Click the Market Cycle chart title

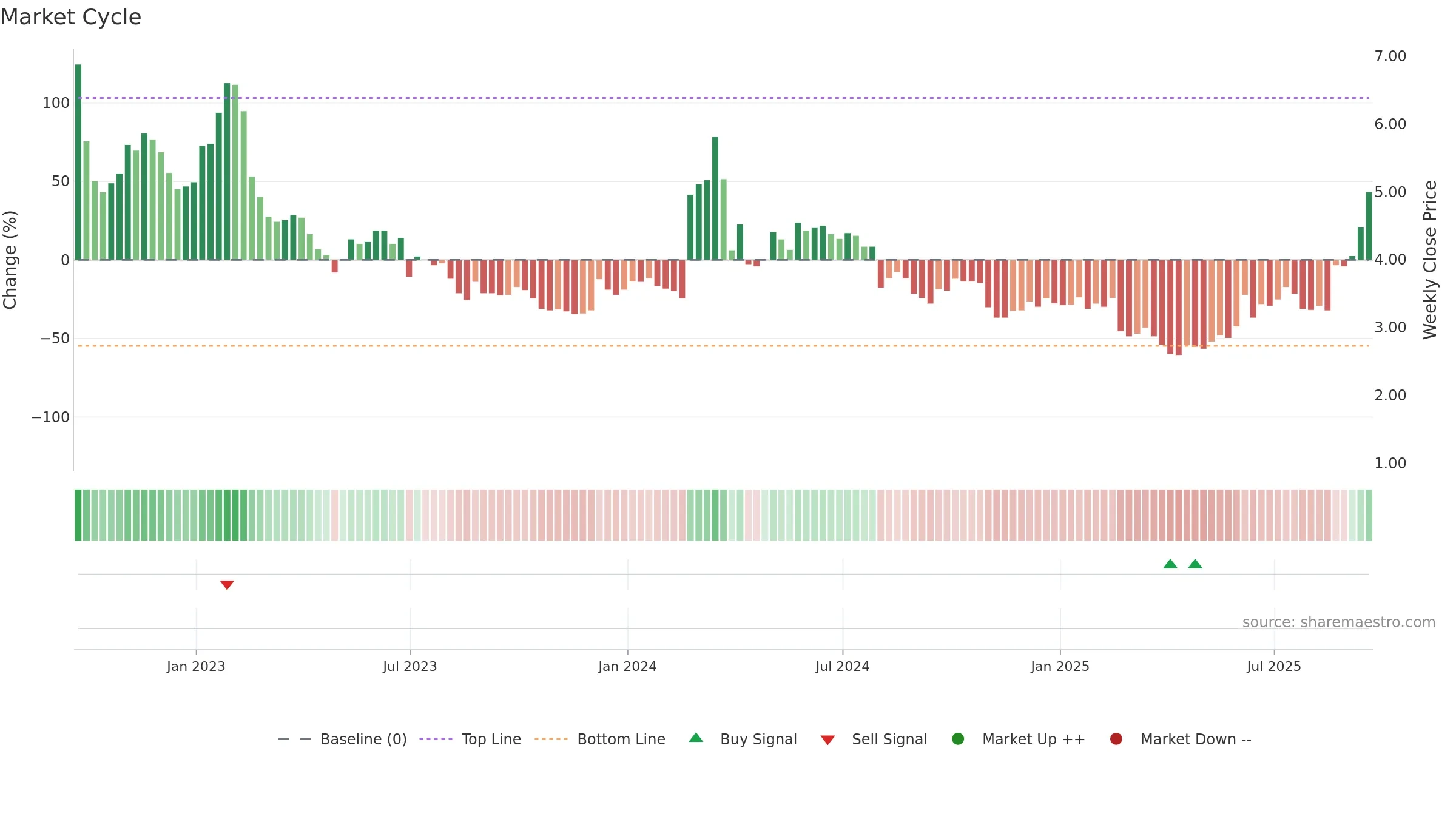[71, 17]
